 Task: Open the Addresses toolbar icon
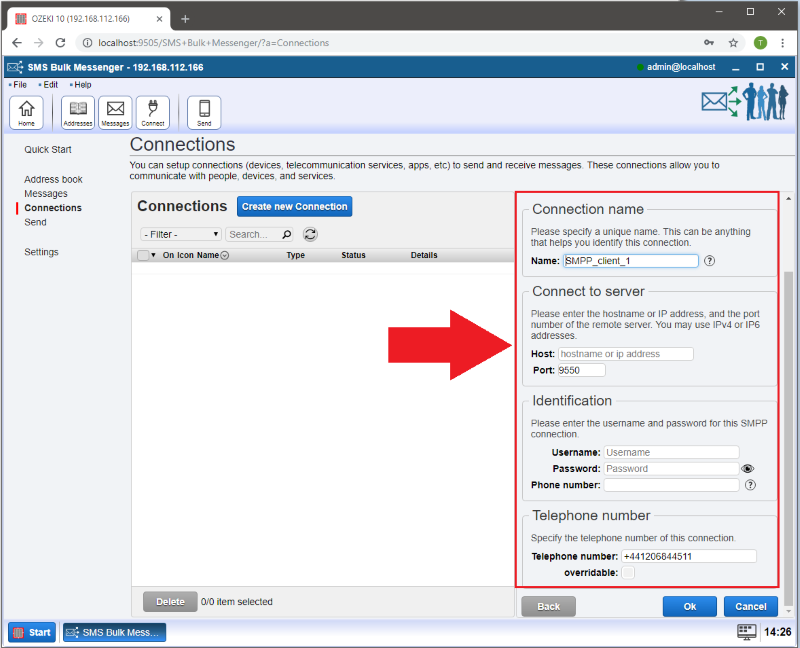78,112
